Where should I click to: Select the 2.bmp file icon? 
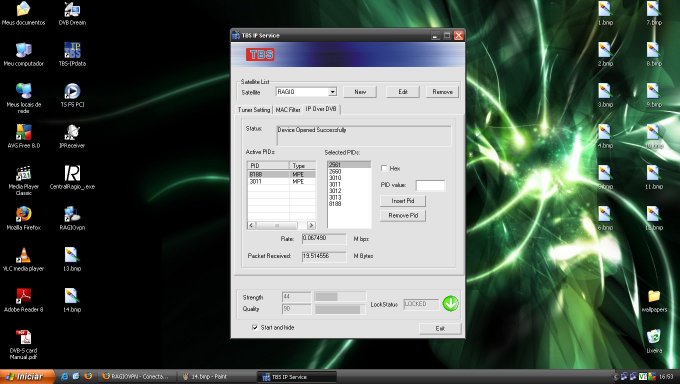[x=605, y=54]
